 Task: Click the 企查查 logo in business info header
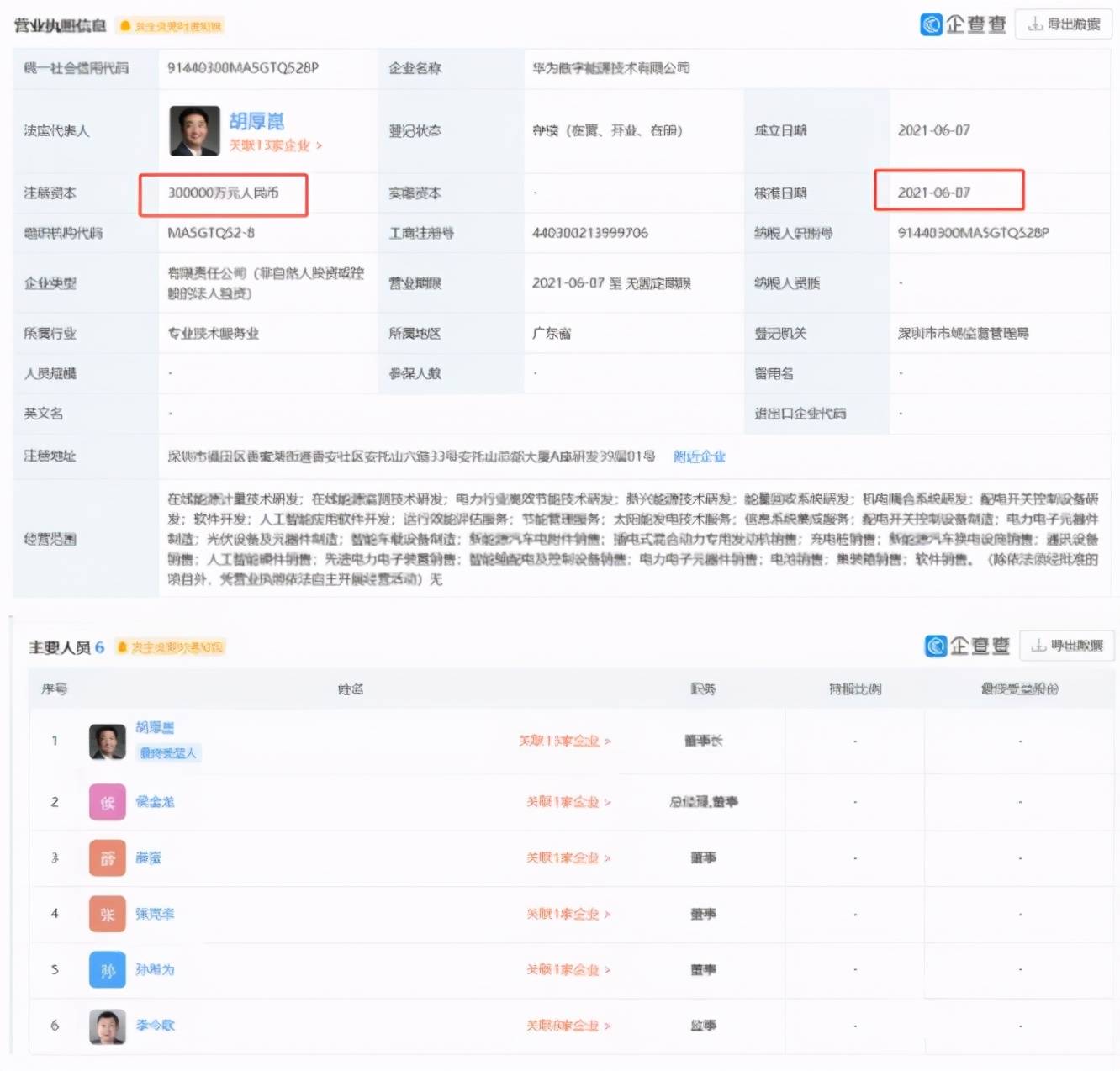(963, 24)
